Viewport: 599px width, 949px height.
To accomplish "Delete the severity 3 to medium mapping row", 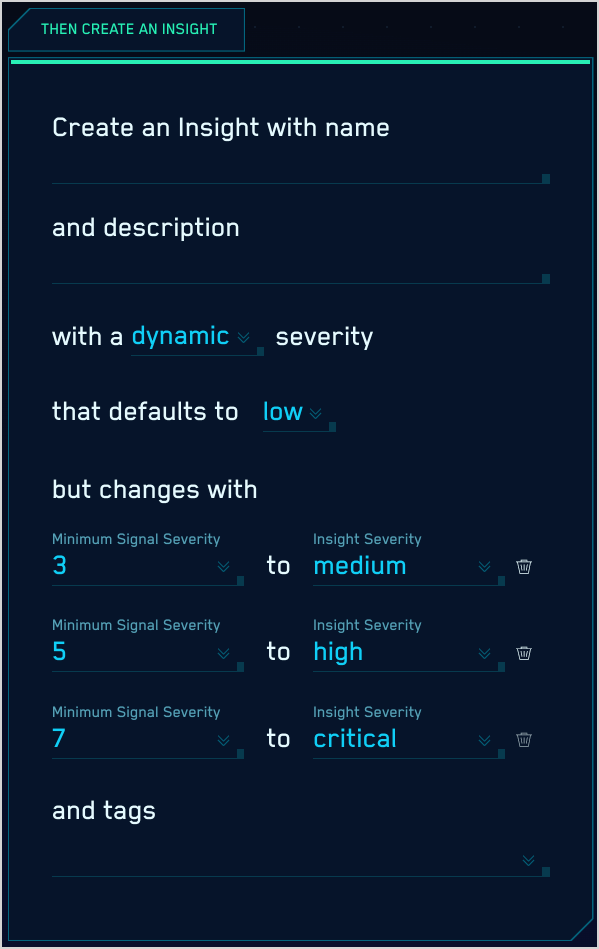I will point(524,566).
